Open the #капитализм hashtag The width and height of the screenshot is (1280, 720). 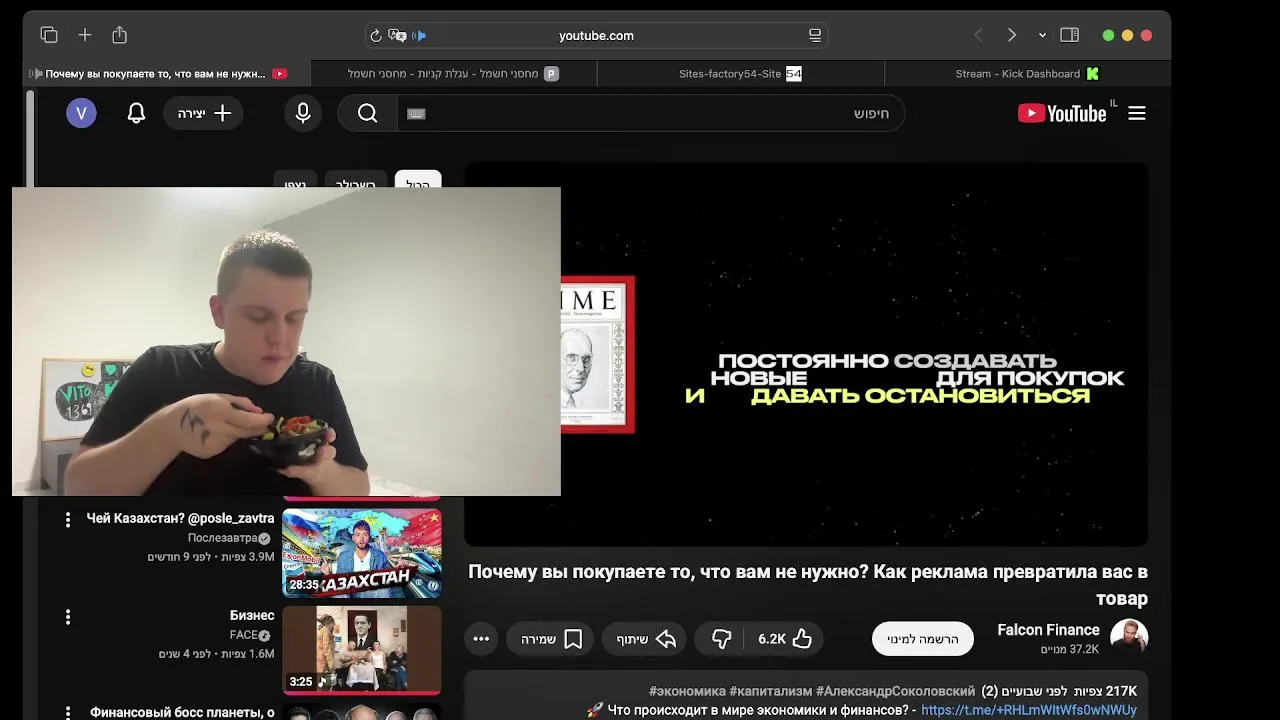click(x=770, y=691)
